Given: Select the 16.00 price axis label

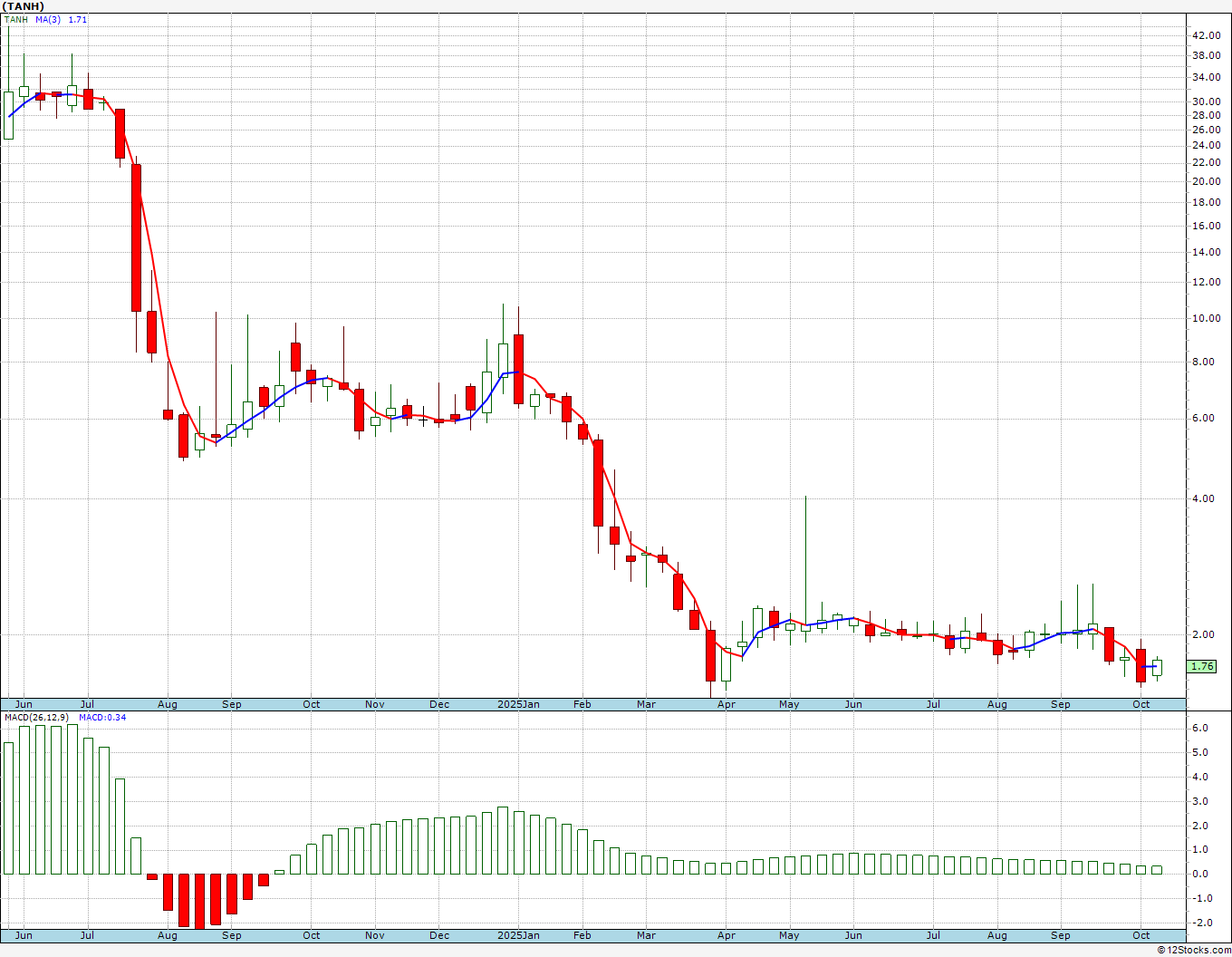Looking at the screenshot, I should 1206,226.
